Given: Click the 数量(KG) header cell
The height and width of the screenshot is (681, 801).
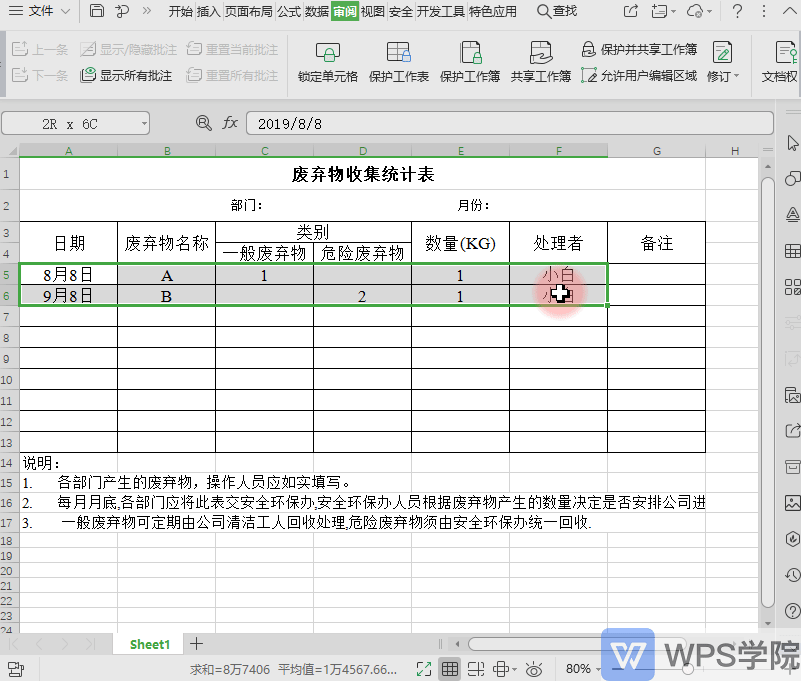Looking at the screenshot, I should (460, 243).
